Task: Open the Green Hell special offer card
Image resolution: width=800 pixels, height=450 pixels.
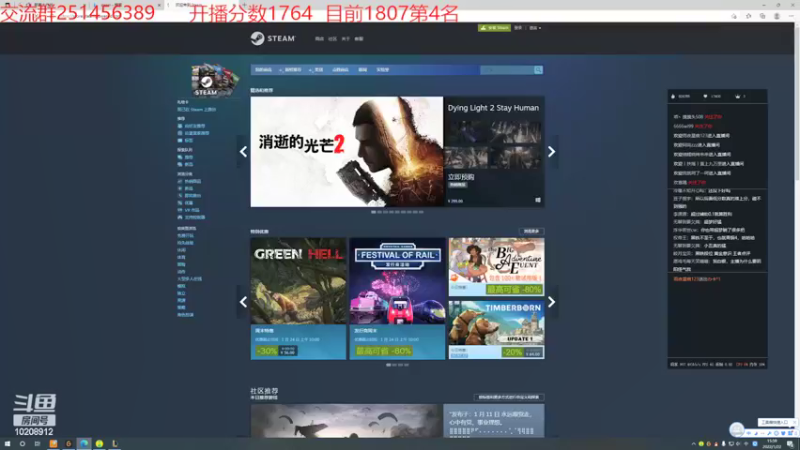Action: coord(298,298)
